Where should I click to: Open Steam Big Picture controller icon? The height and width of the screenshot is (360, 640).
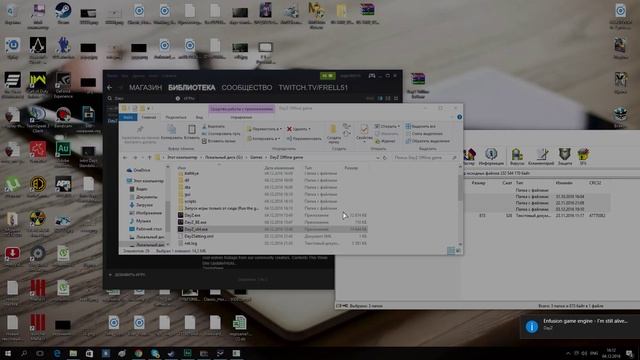[x=371, y=76]
